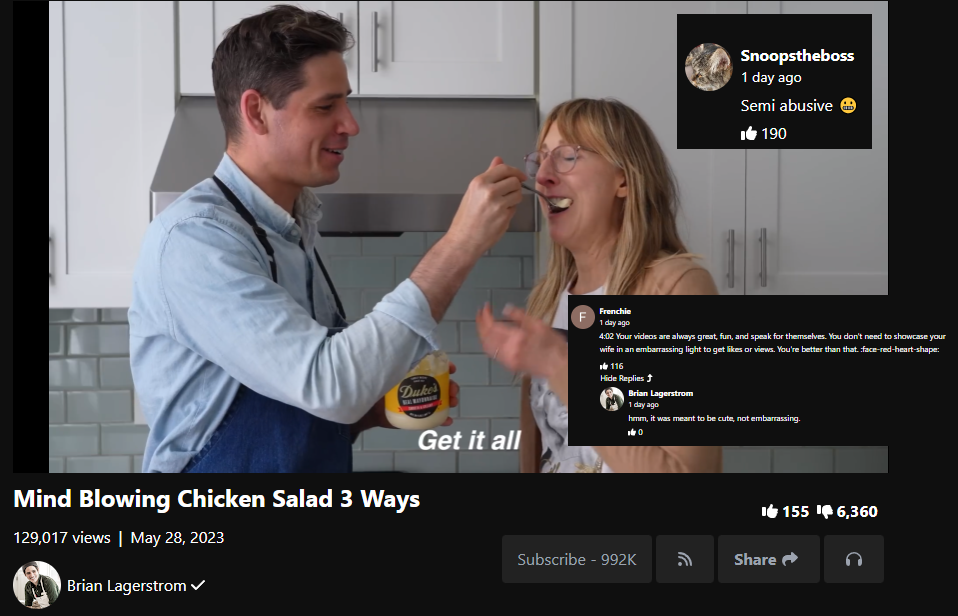Click Frenchie's F avatar circle
958x616 pixels.
click(582, 317)
